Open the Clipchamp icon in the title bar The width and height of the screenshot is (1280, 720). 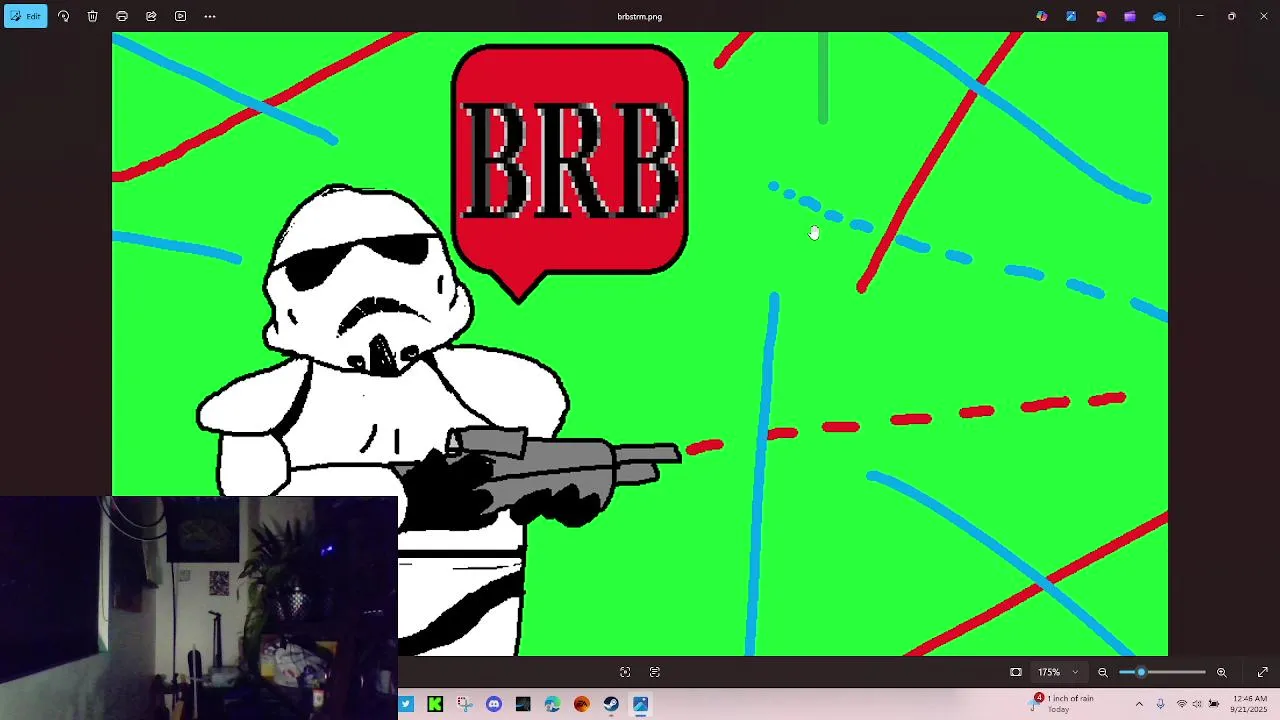1101,16
